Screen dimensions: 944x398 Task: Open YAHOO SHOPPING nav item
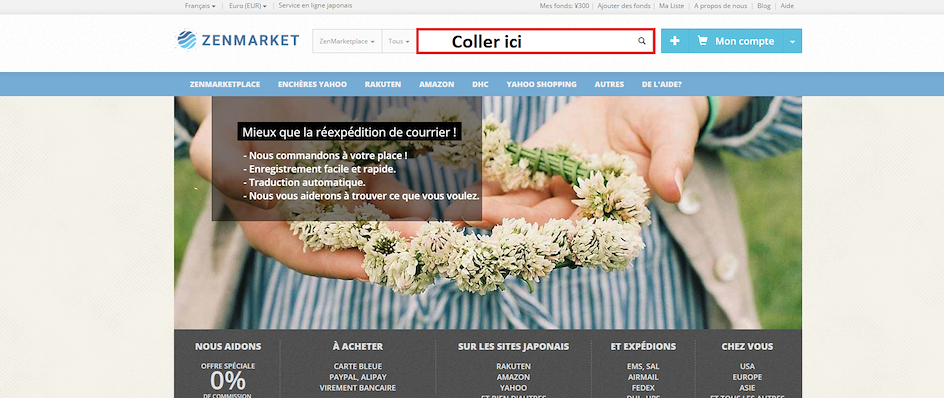tap(541, 84)
